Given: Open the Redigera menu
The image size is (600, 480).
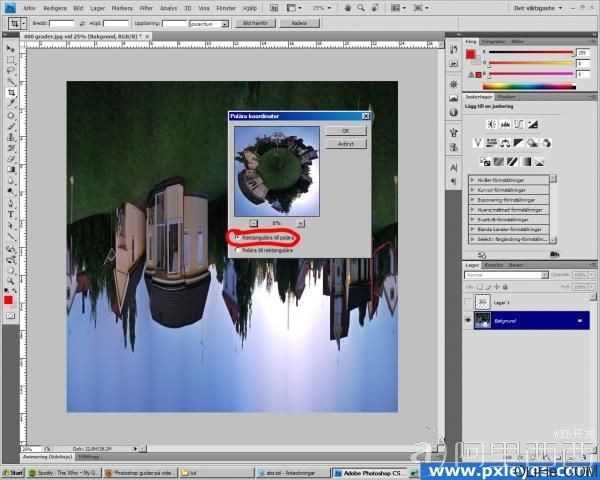Looking at the screenshot, I should tap(55, 8).
